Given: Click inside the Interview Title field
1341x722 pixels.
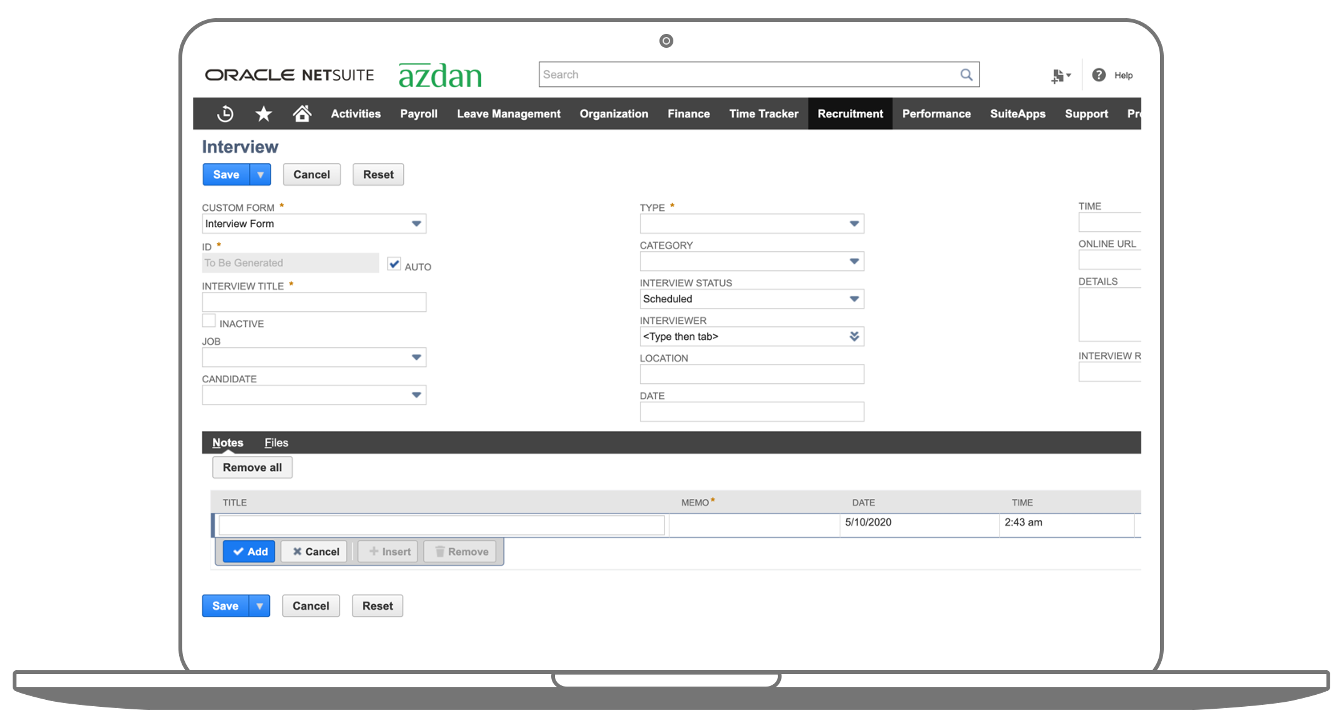Looking at the screenshot, I should click(313, 301).
